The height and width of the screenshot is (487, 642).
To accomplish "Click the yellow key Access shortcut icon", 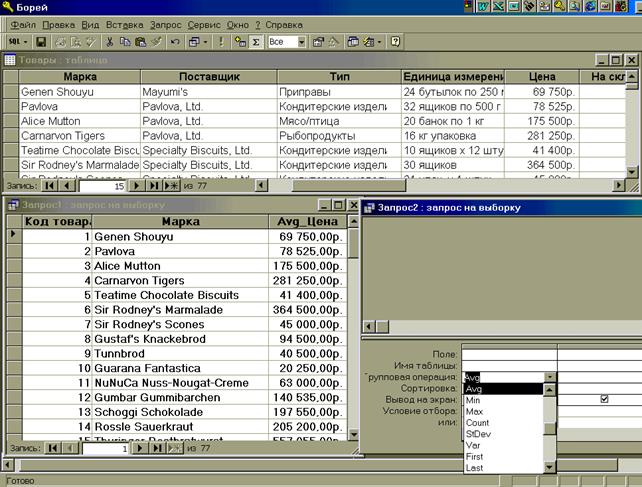I will 560,6.
